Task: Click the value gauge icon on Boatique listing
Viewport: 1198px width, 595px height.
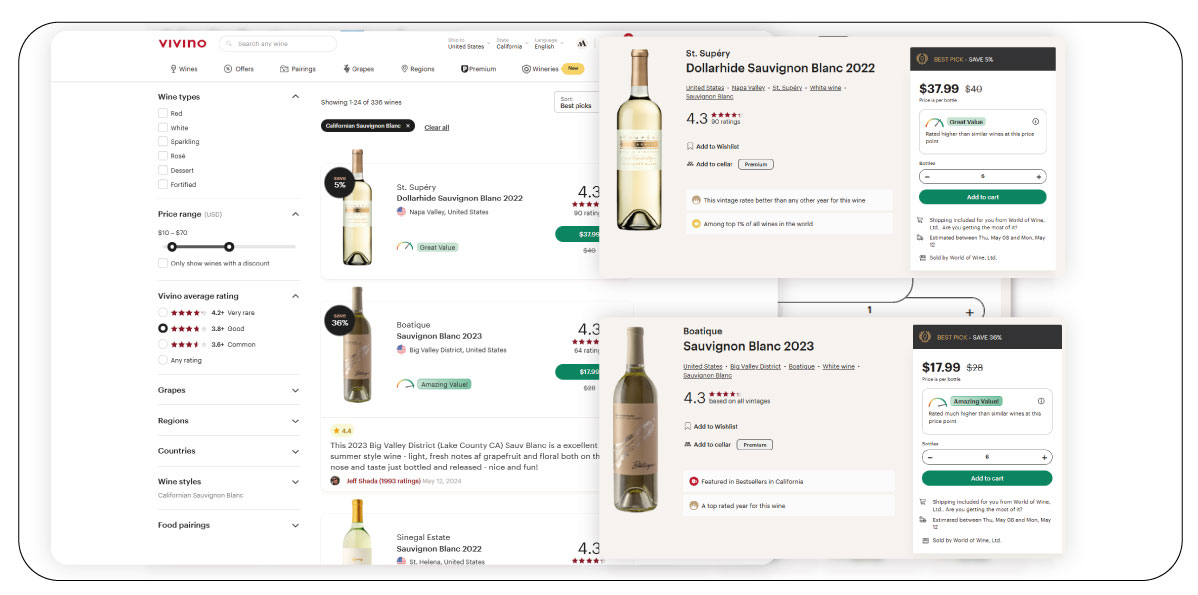Action: (x=405, y=383)
